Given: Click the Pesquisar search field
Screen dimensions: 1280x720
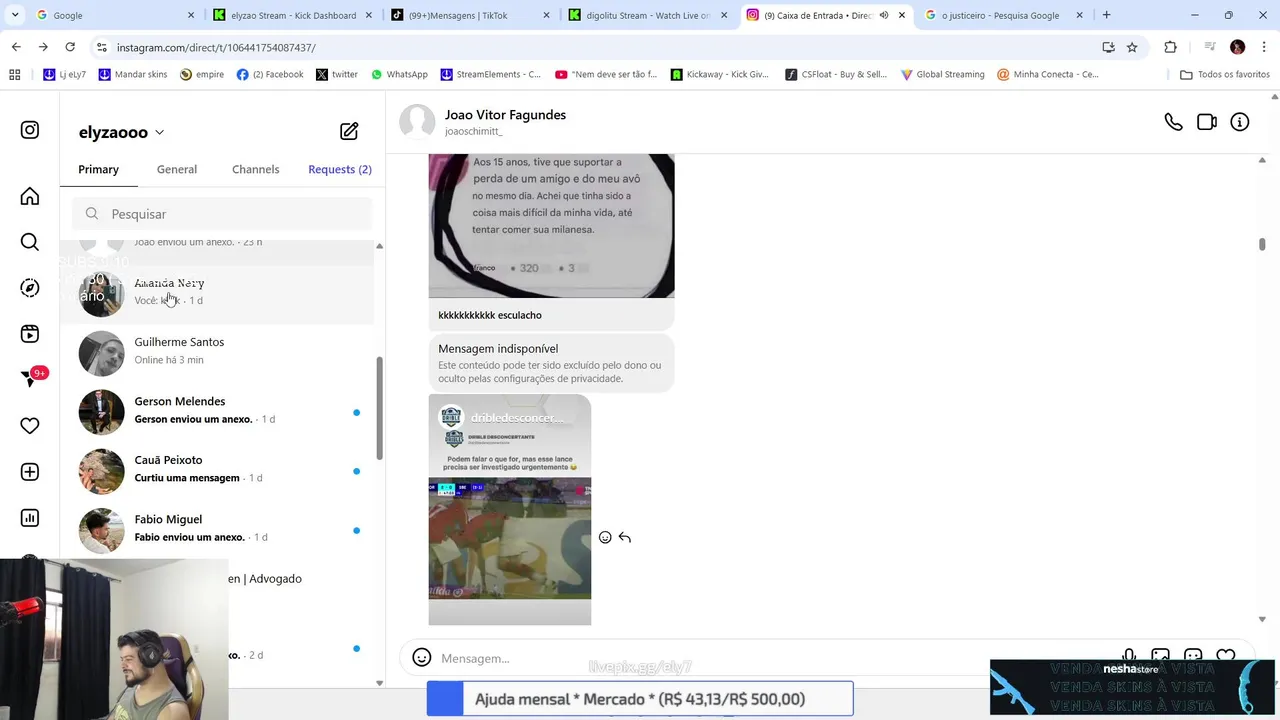Looking at the screenshot, I should tap(222, 214).
